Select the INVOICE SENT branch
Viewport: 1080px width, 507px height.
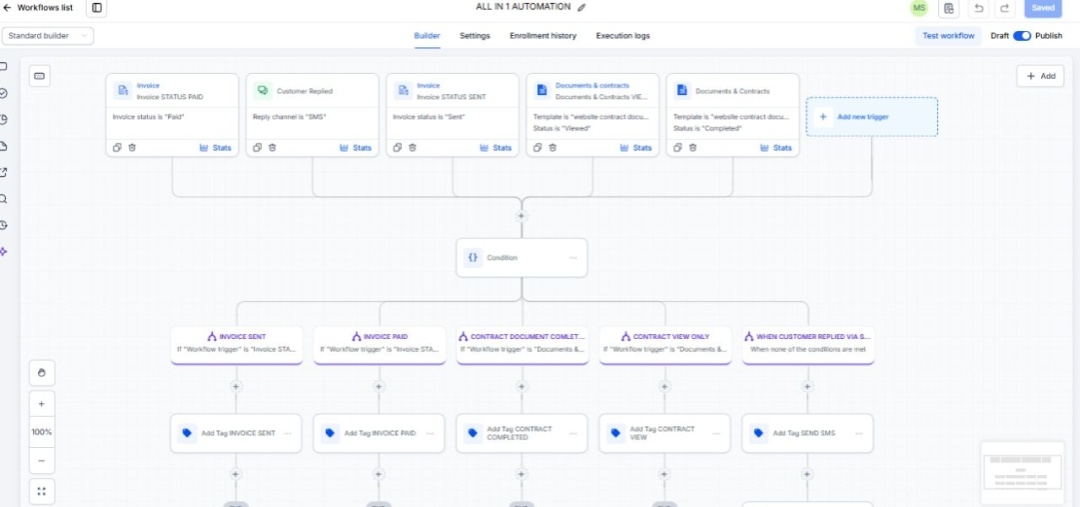[x=236, y=344]
